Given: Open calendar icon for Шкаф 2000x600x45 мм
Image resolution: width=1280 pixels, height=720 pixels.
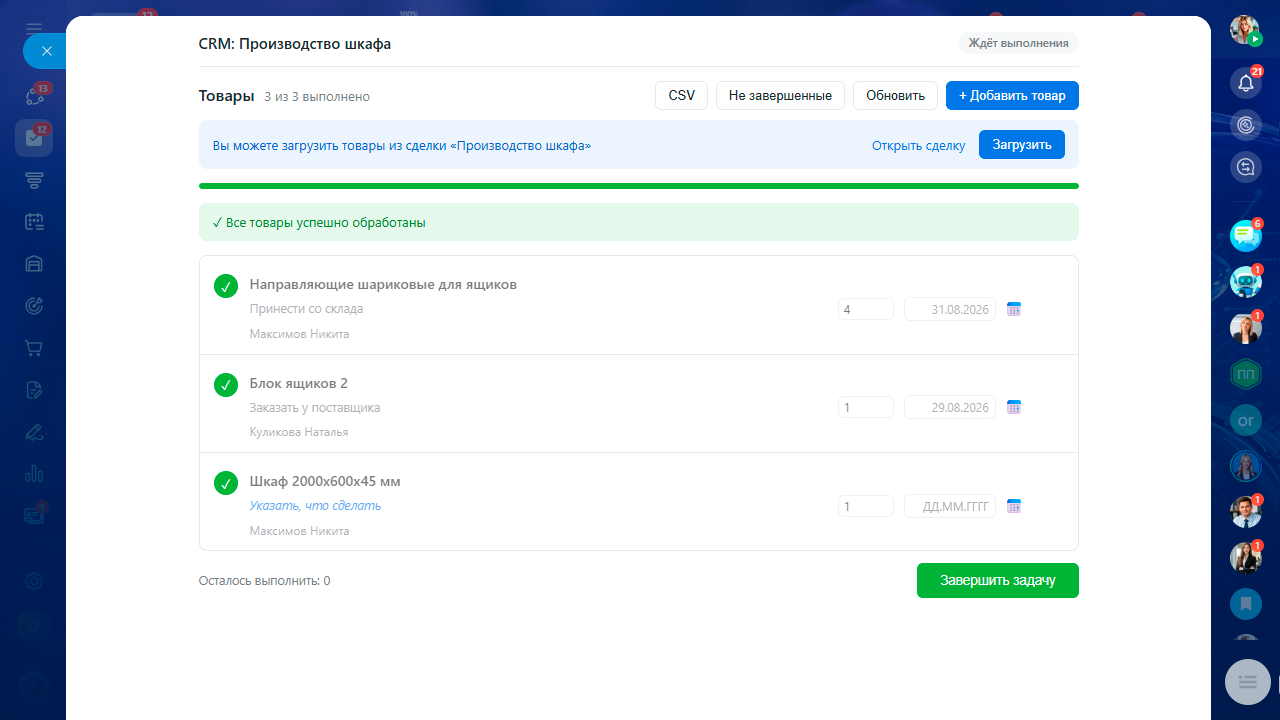Looking at the screenshot, I should coord(1013,506).
